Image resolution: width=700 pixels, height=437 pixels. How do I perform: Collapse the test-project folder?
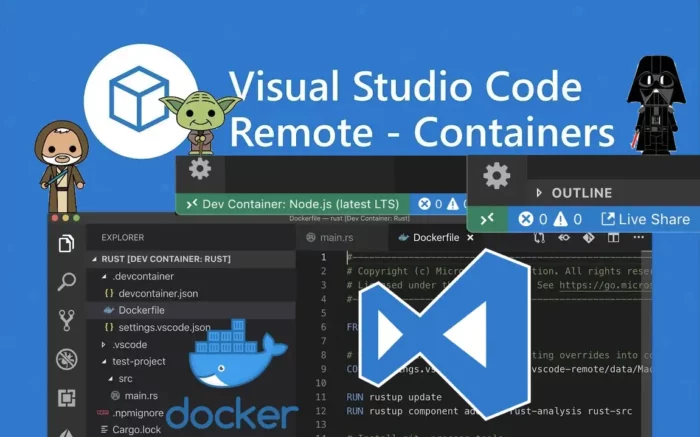pyautogui.click(x=104, y=362)
